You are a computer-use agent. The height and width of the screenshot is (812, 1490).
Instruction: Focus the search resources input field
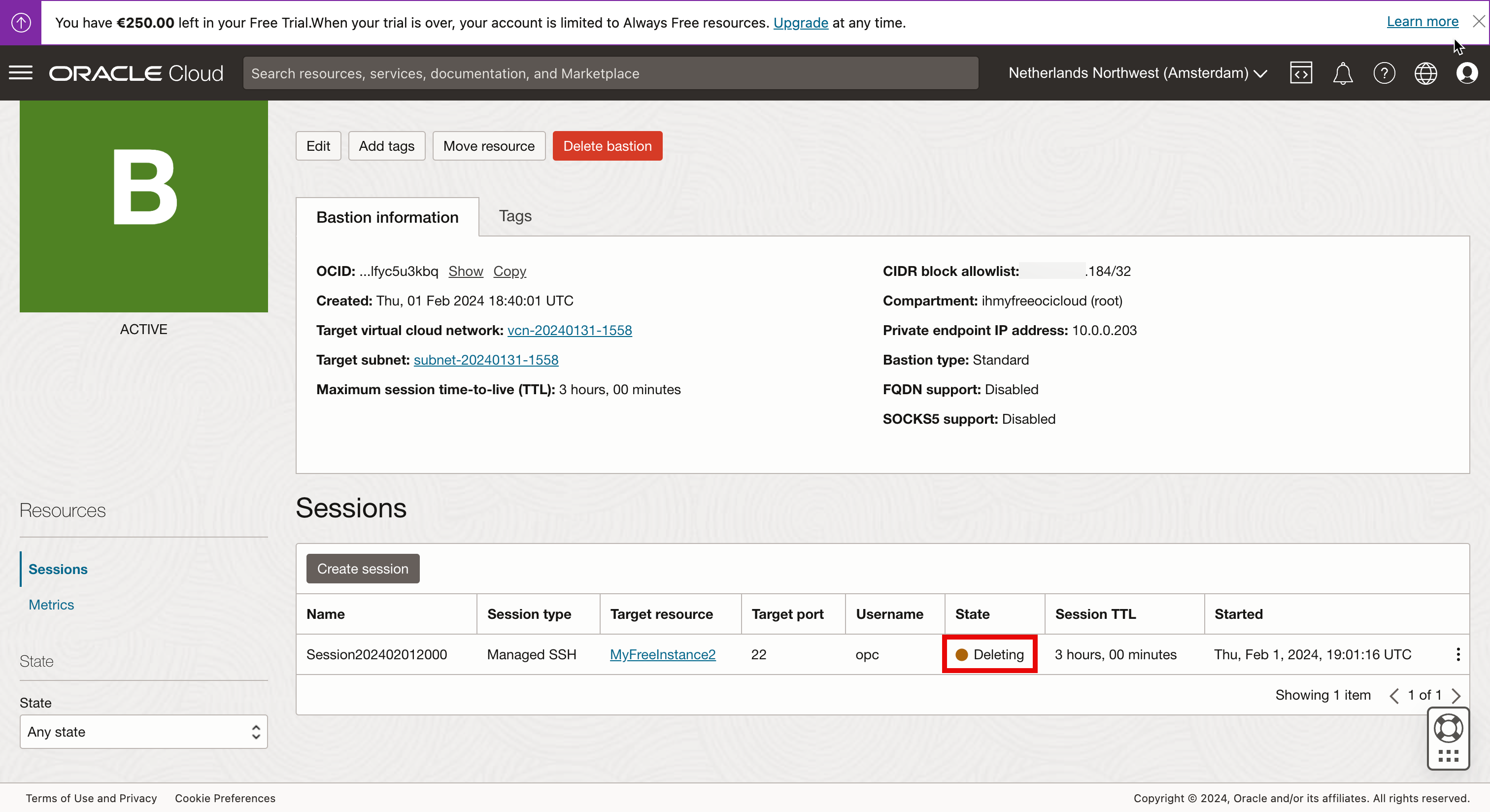pos(610,73)
